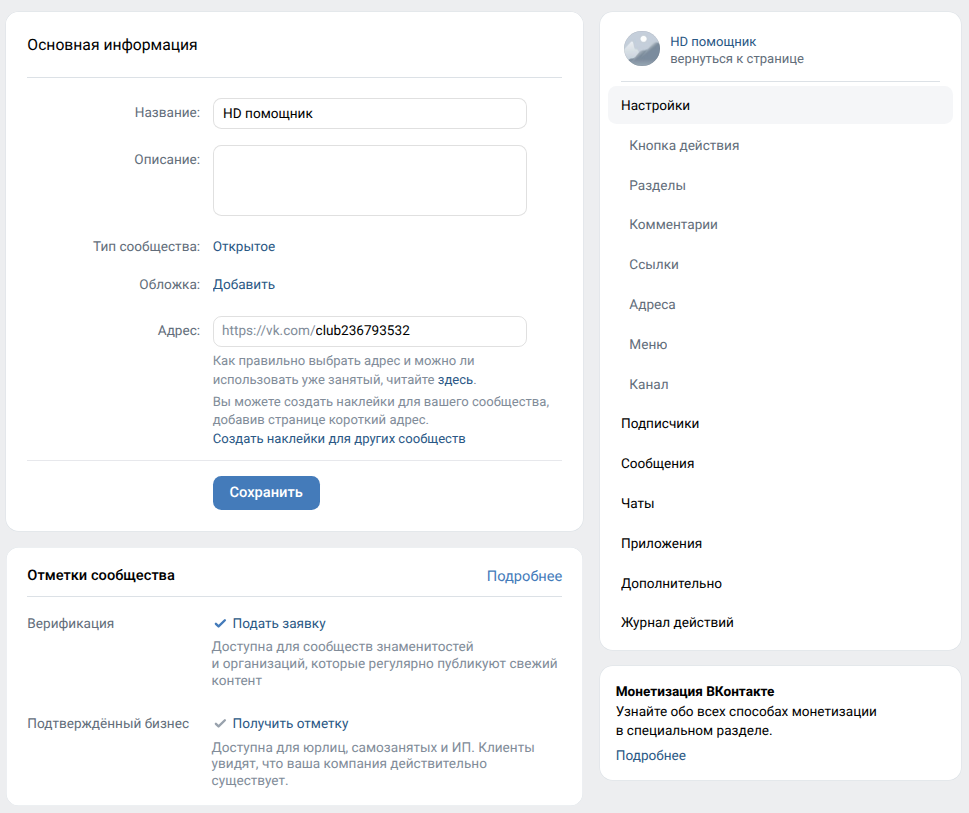Screen dimensions: 969x813
Task: Click the checkmark icon next to Получить отметку
Action: pyautogui.click(x=219, y=723)
